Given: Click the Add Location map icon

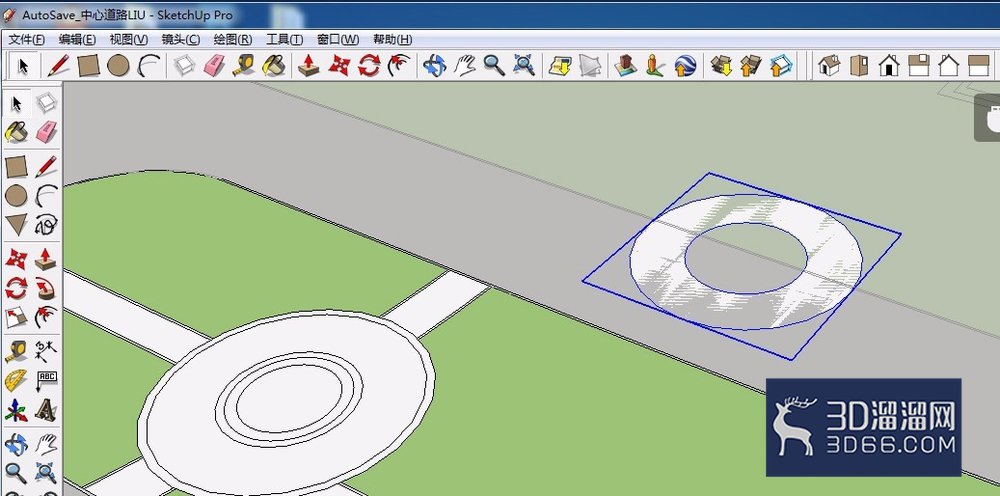Looking at the screenshot, I should tap(561, 65).
